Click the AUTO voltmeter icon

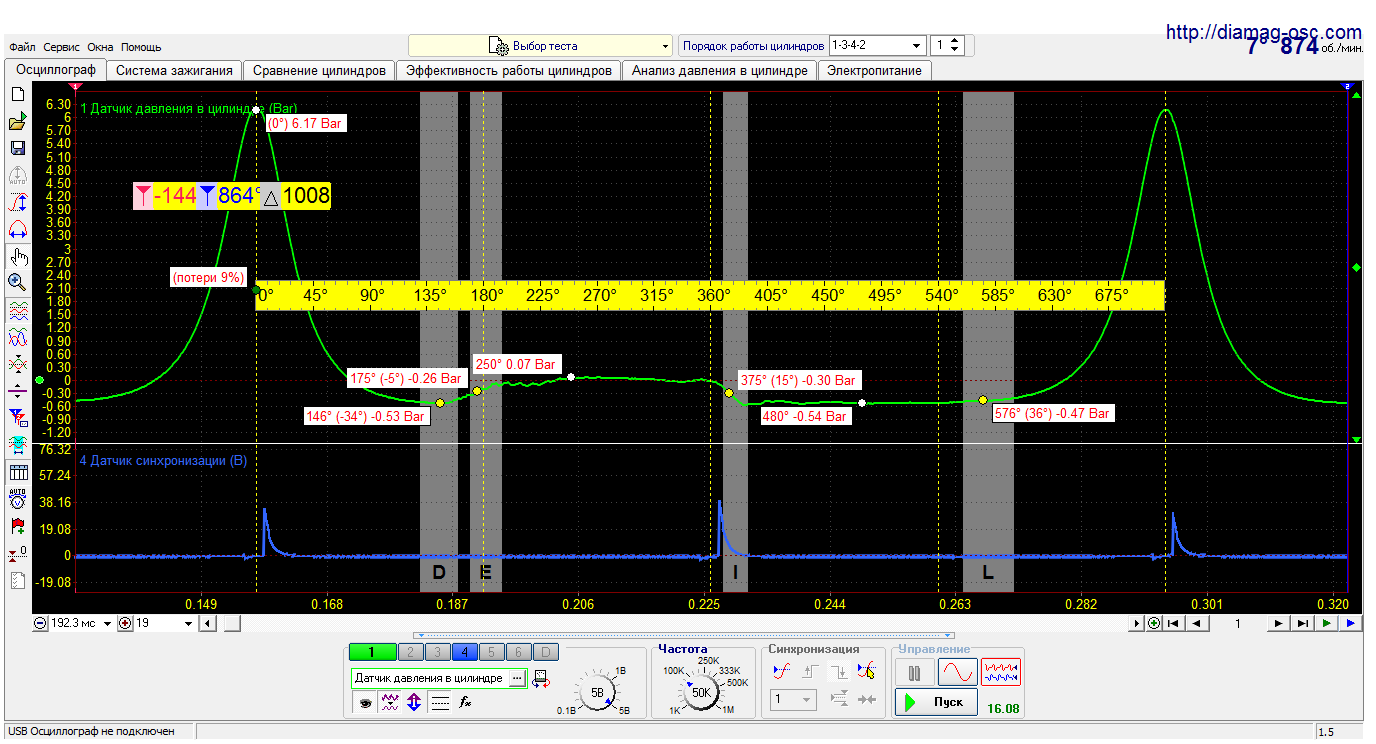[x=17, y=499]
